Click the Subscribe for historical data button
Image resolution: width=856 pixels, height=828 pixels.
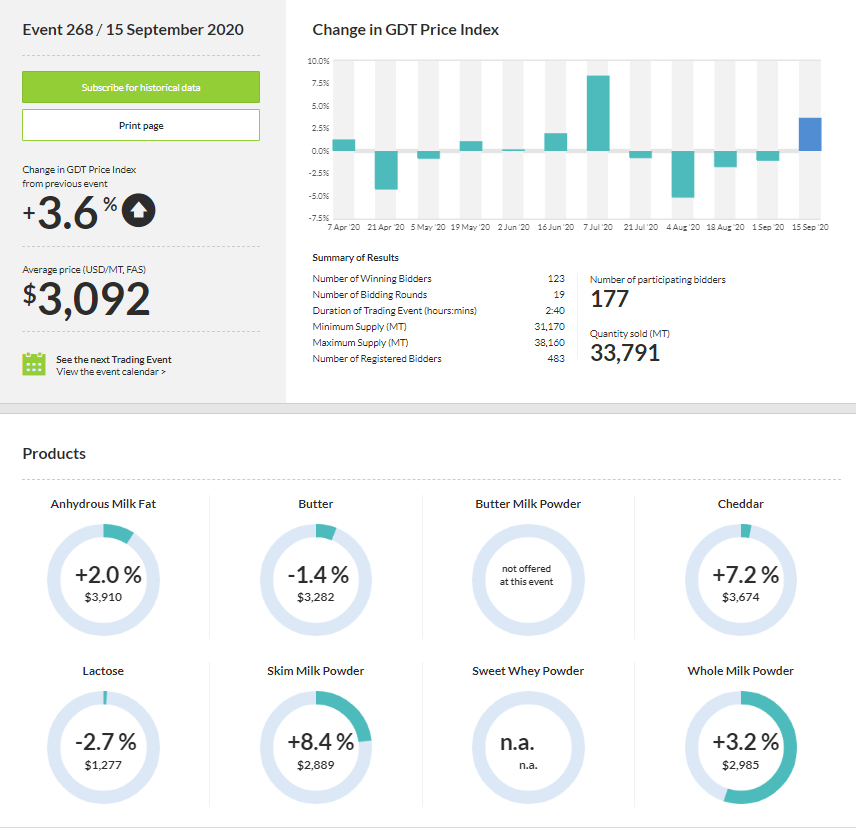point(141,87)
